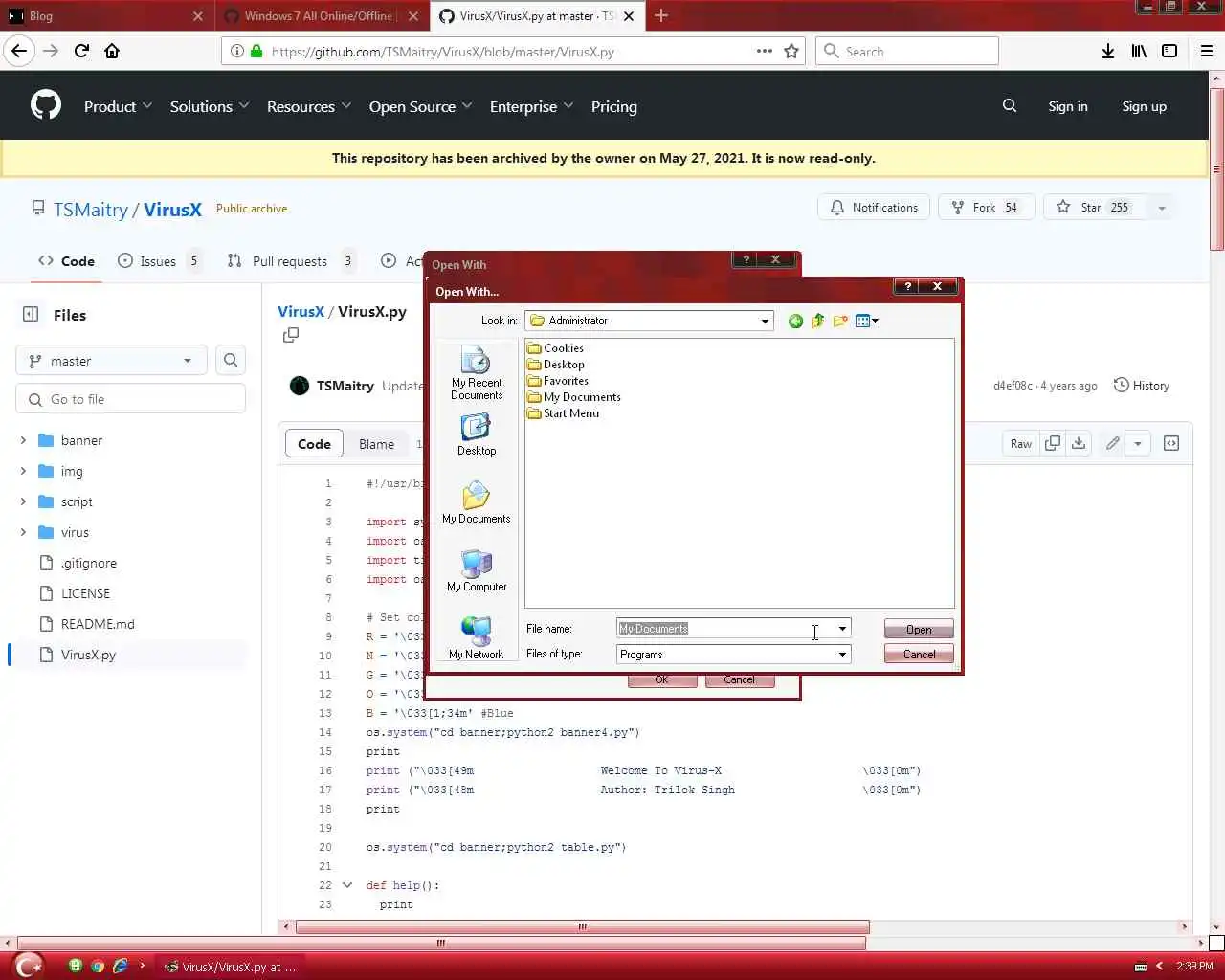Go to browser home page icon
This screenshot has height=980, width=1225.
click(x=112, y=51)
